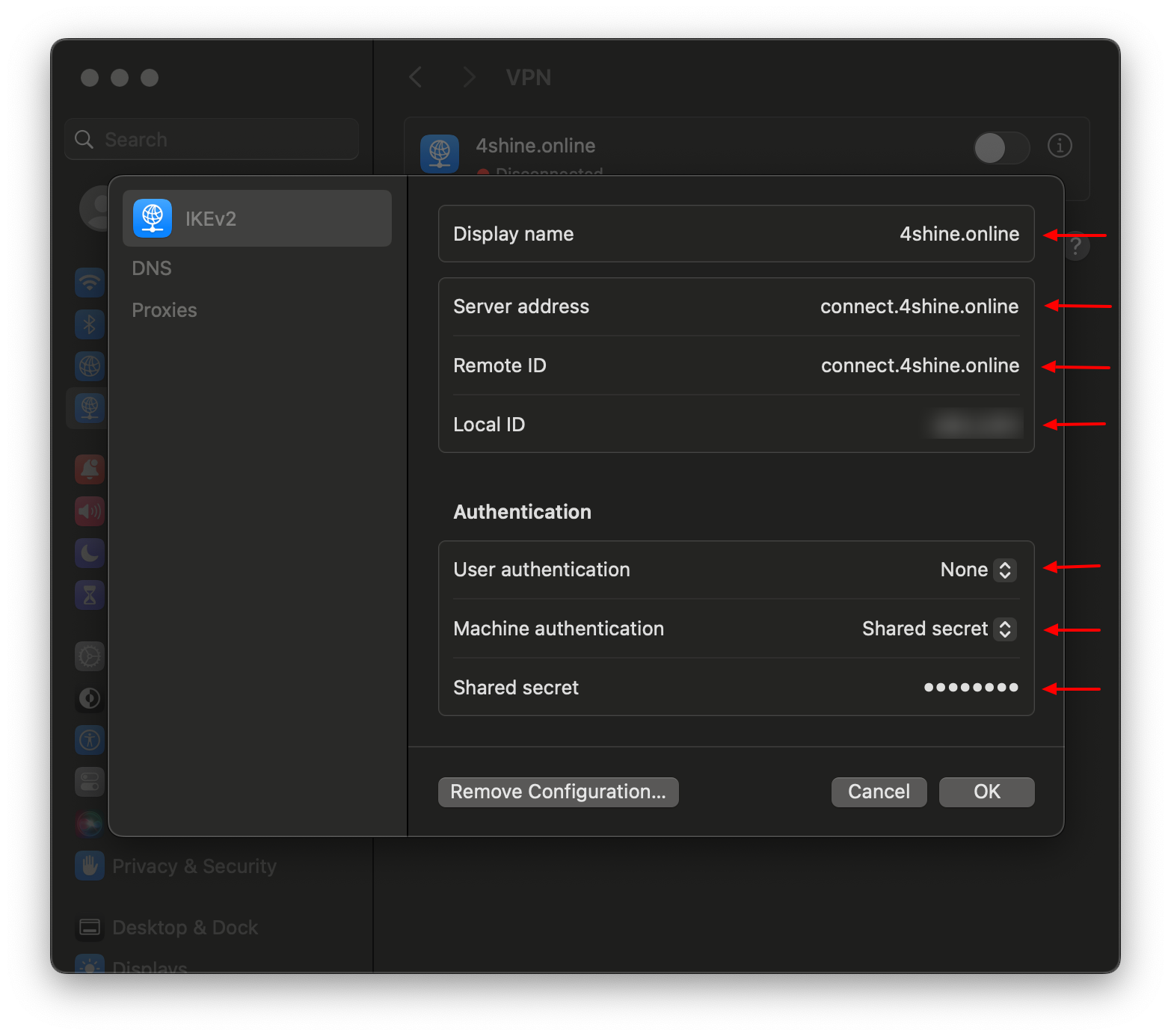The height and width of the screenshot is (1036, 1171).
Task: Open VPN settings via the sidebar icon
Action: point(89,408)
